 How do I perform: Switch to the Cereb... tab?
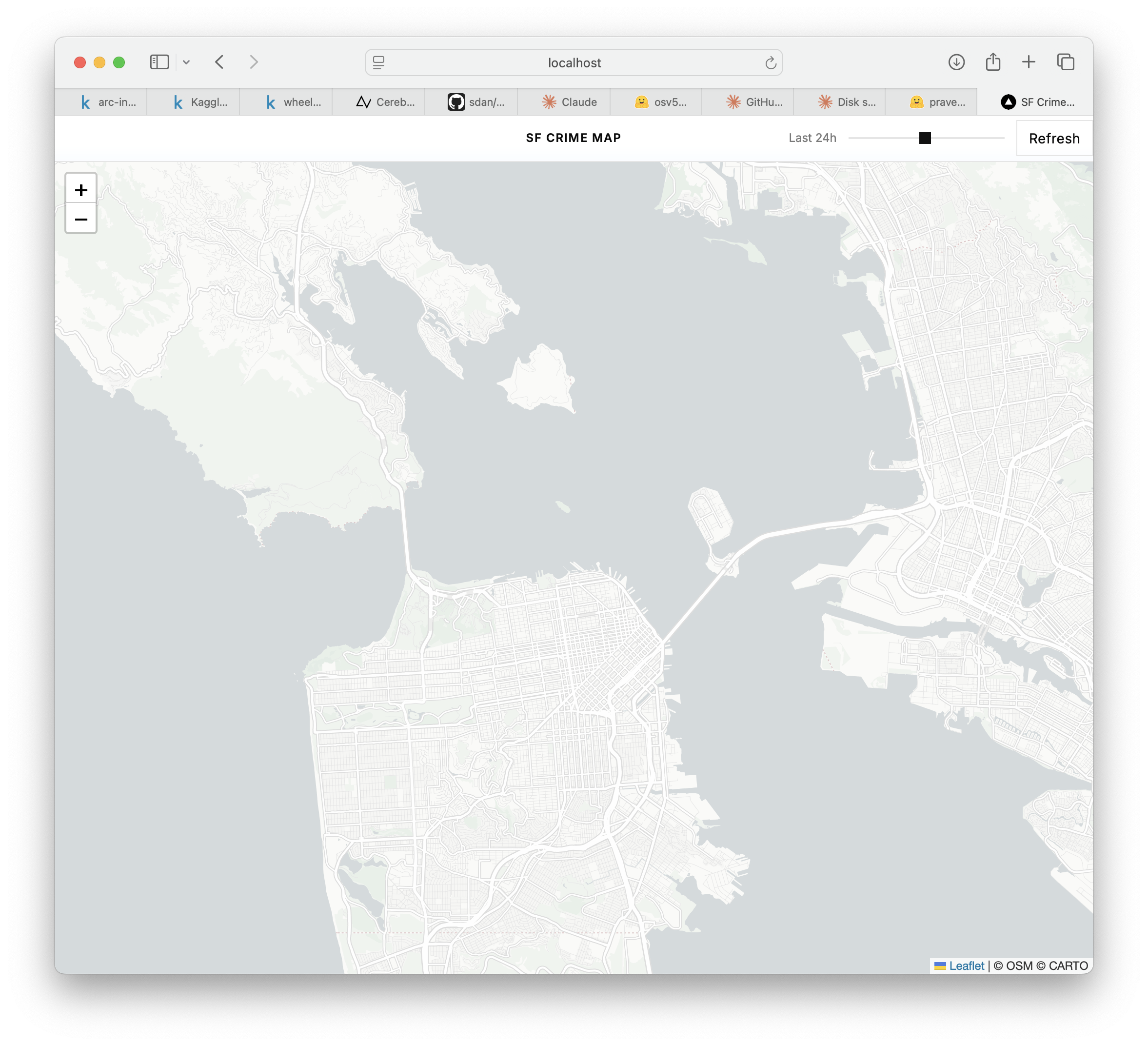coord(386,102)
